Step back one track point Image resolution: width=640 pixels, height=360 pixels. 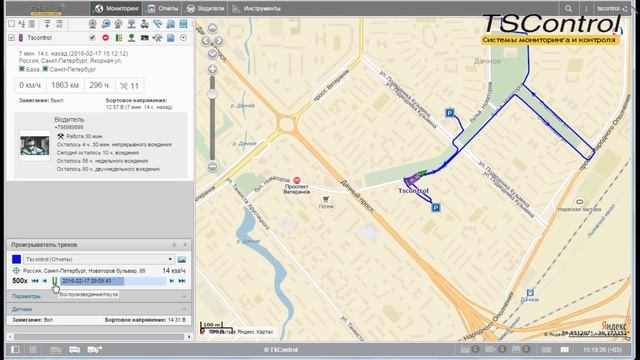coord(45,281)
